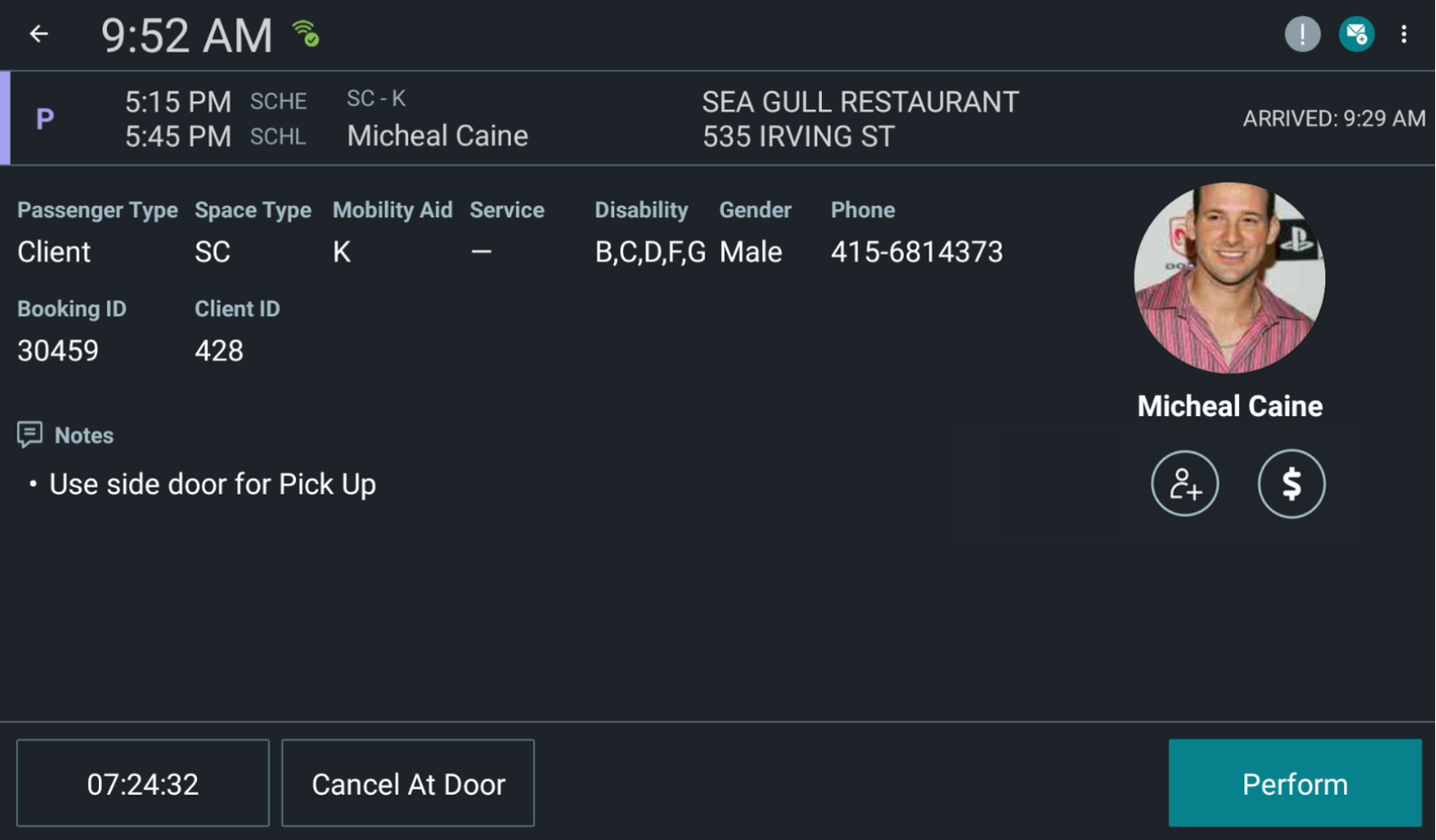The image size is (1436, 840).
Task: Open the alerts exclamation icon
Action: tap(1302, 34)
